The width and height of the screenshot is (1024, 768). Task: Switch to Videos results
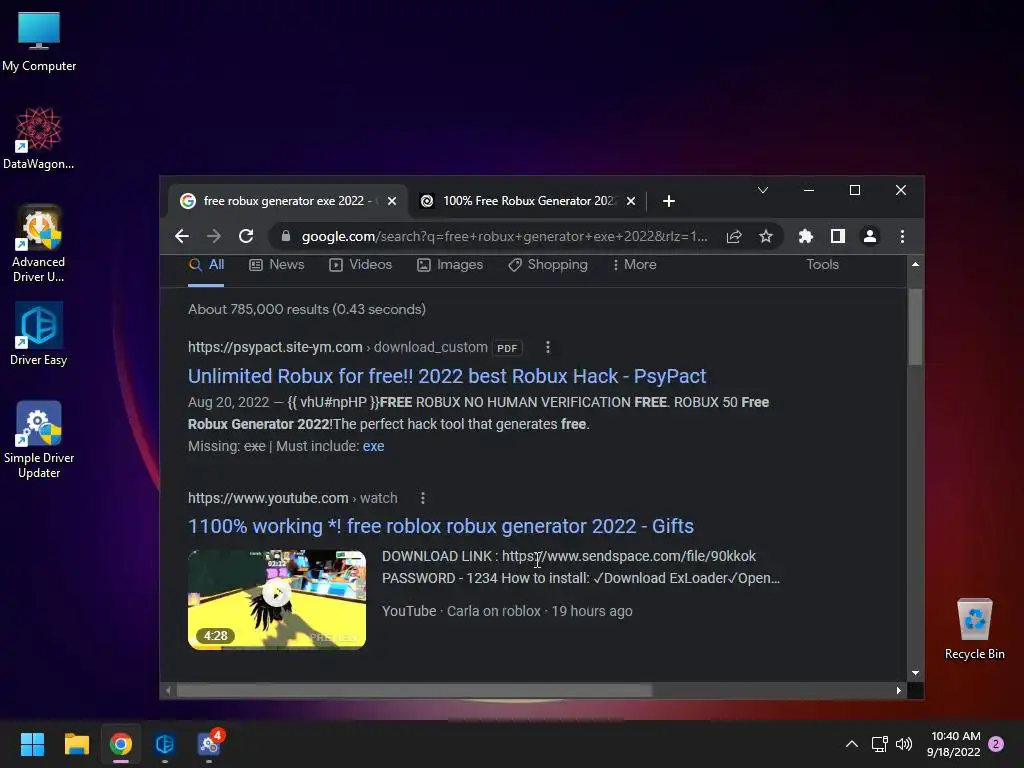360,264
